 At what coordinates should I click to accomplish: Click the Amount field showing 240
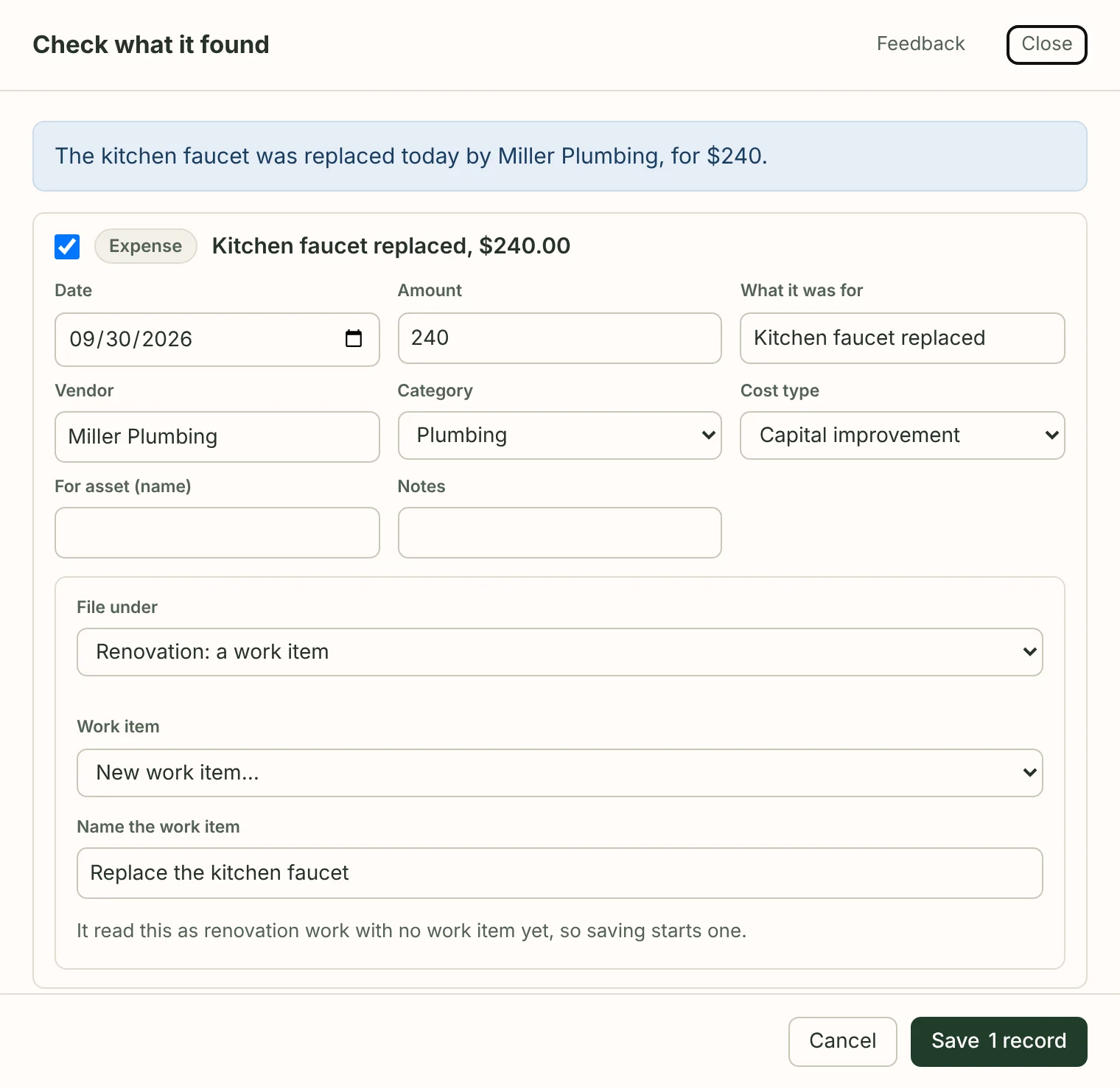coord(559,338)
